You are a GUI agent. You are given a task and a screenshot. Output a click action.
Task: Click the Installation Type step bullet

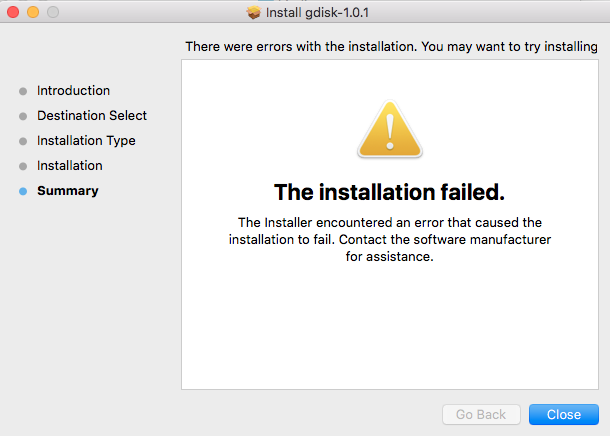[23, 141]
